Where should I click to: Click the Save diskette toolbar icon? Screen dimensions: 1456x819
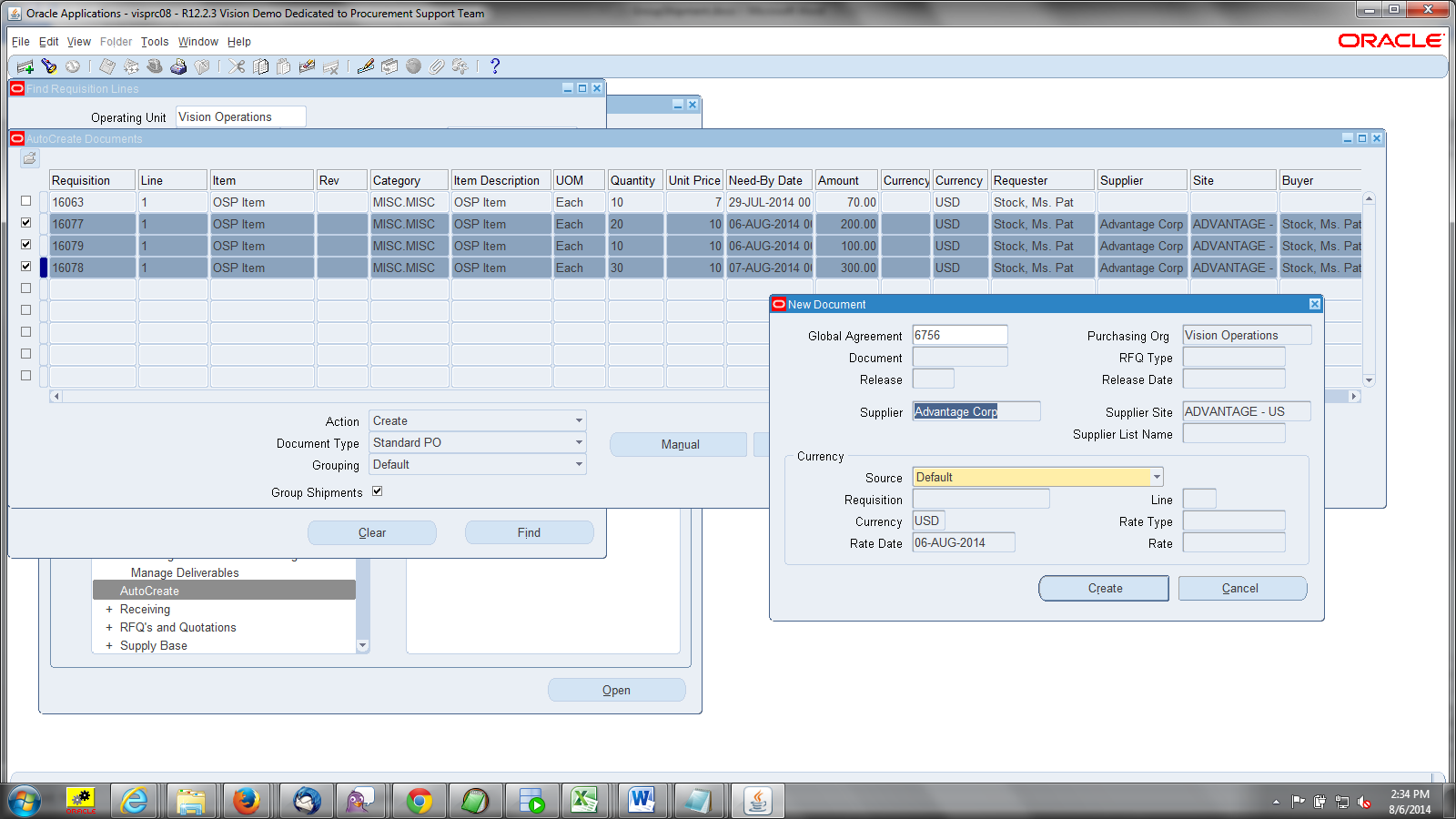107,66
